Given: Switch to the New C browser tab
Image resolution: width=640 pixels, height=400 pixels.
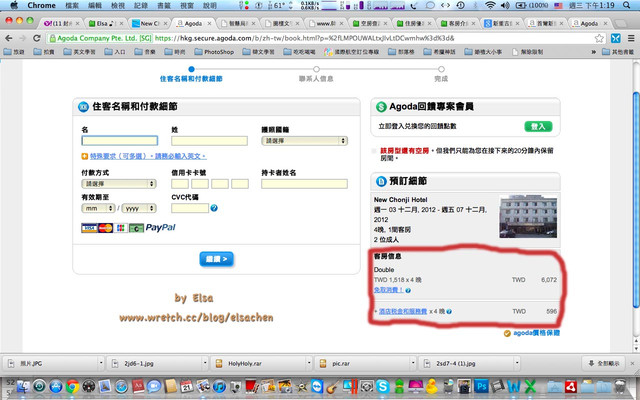Looking at the screenshot, I should pos(148,23).
